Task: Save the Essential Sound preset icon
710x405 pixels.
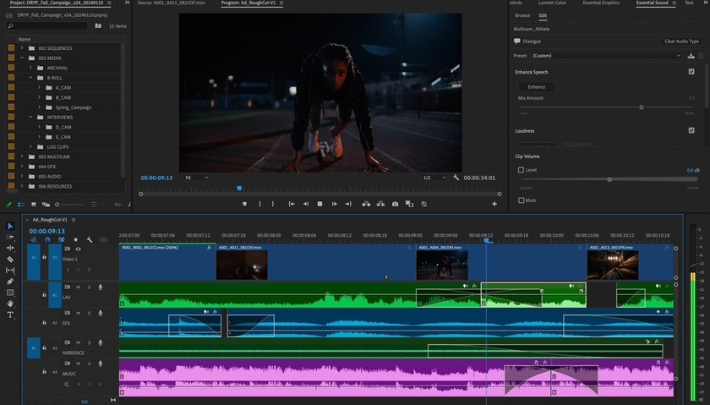Action: 691,56
